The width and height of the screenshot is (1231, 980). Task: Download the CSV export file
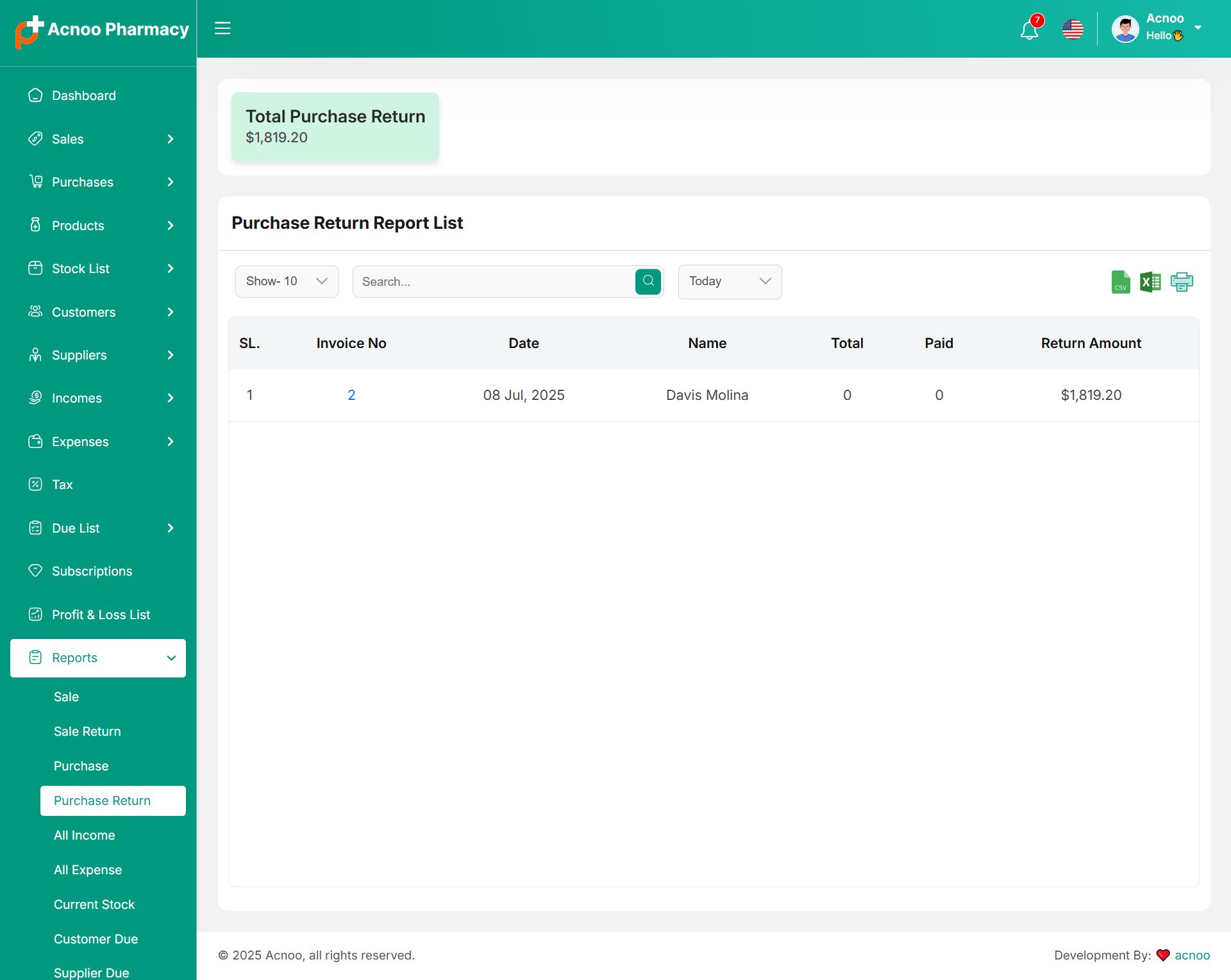point(1120,282)
